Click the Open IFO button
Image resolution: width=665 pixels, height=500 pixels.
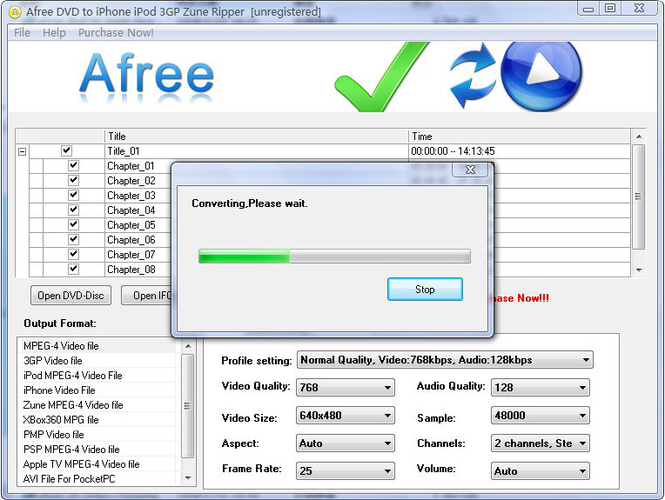(x=147, y=295)
